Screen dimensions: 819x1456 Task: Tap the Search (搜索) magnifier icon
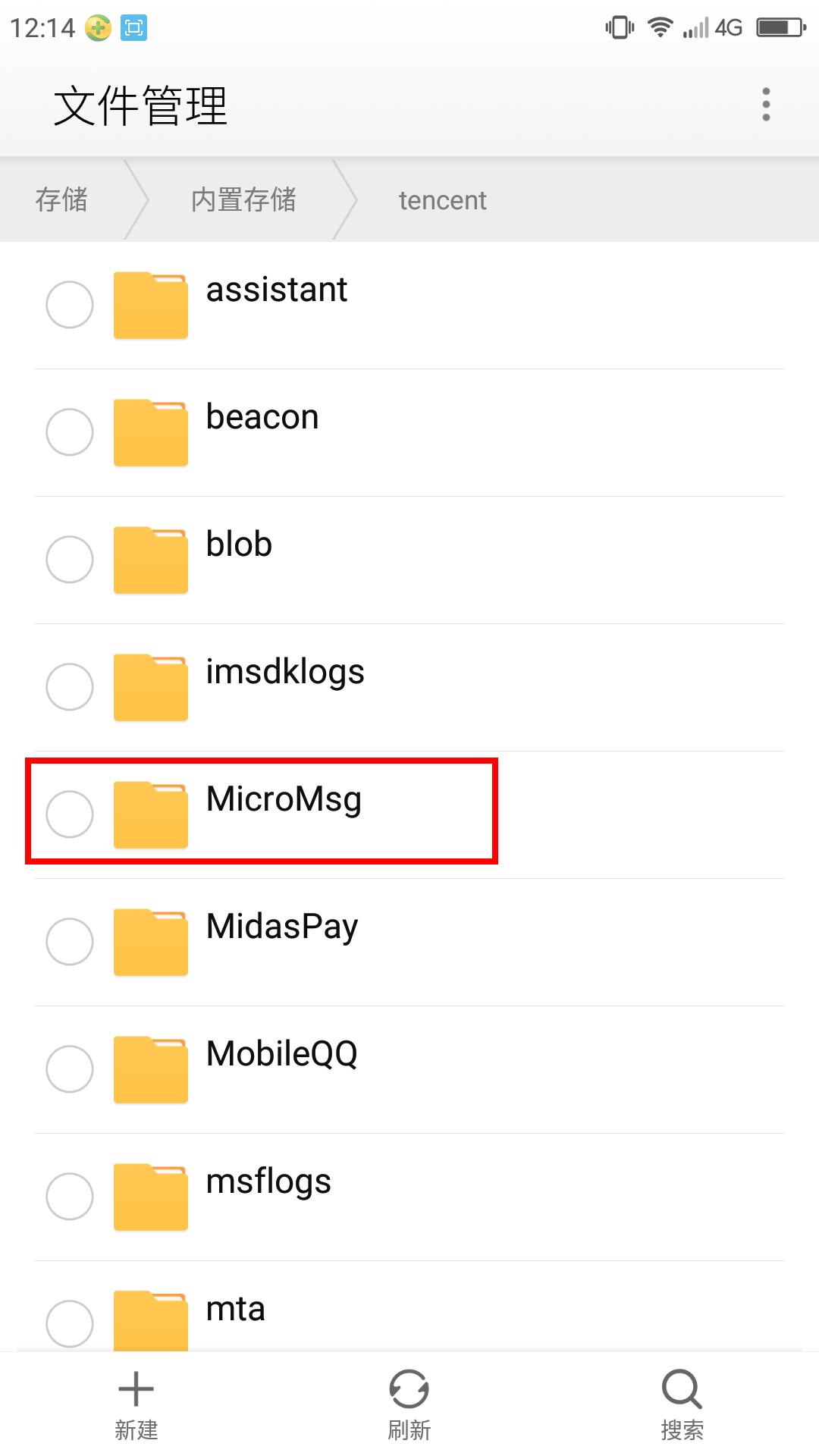click(x=681, y=1389)
